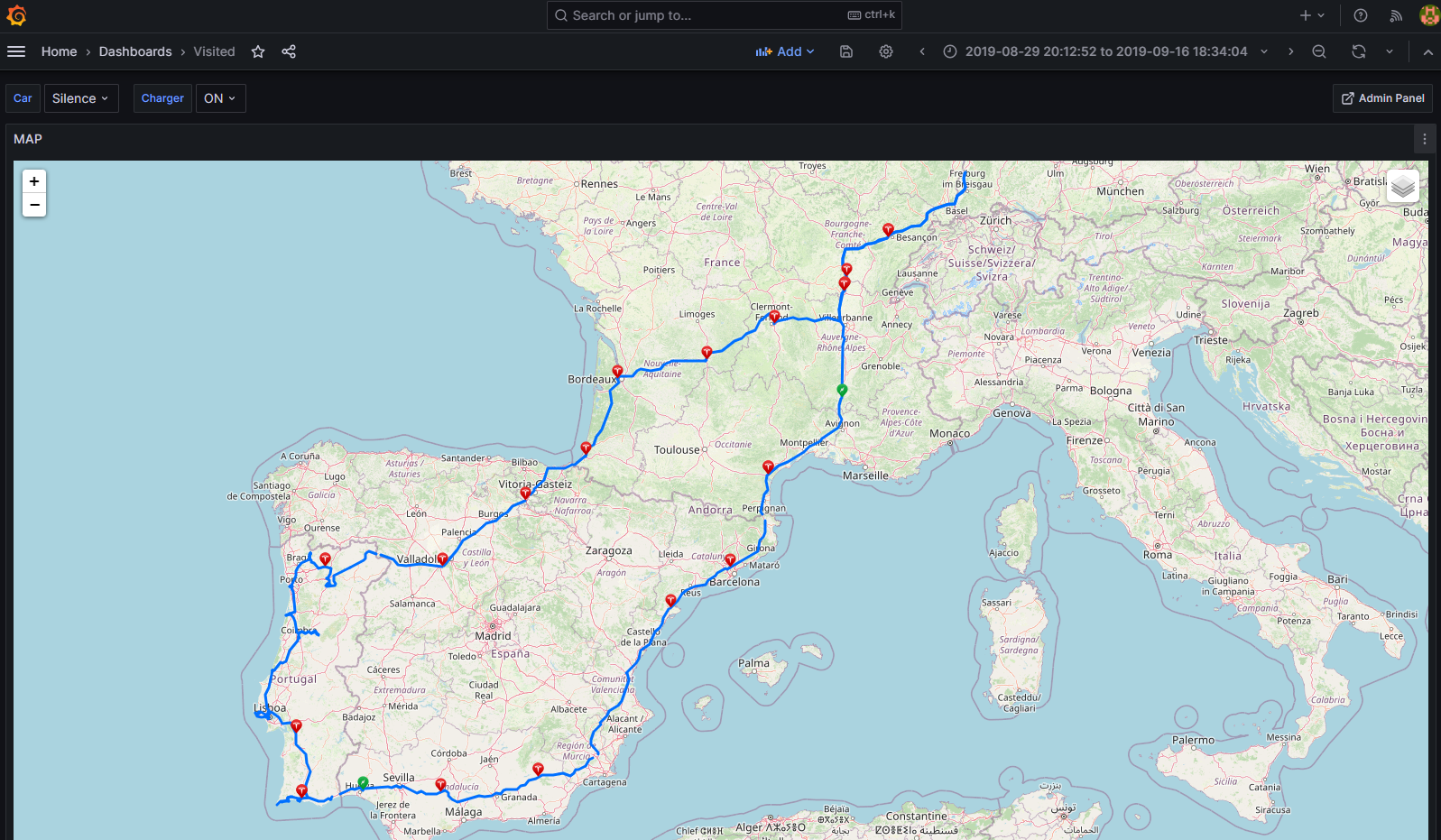
Task: Zoom in the map with plus button
Action: [34, 181]
